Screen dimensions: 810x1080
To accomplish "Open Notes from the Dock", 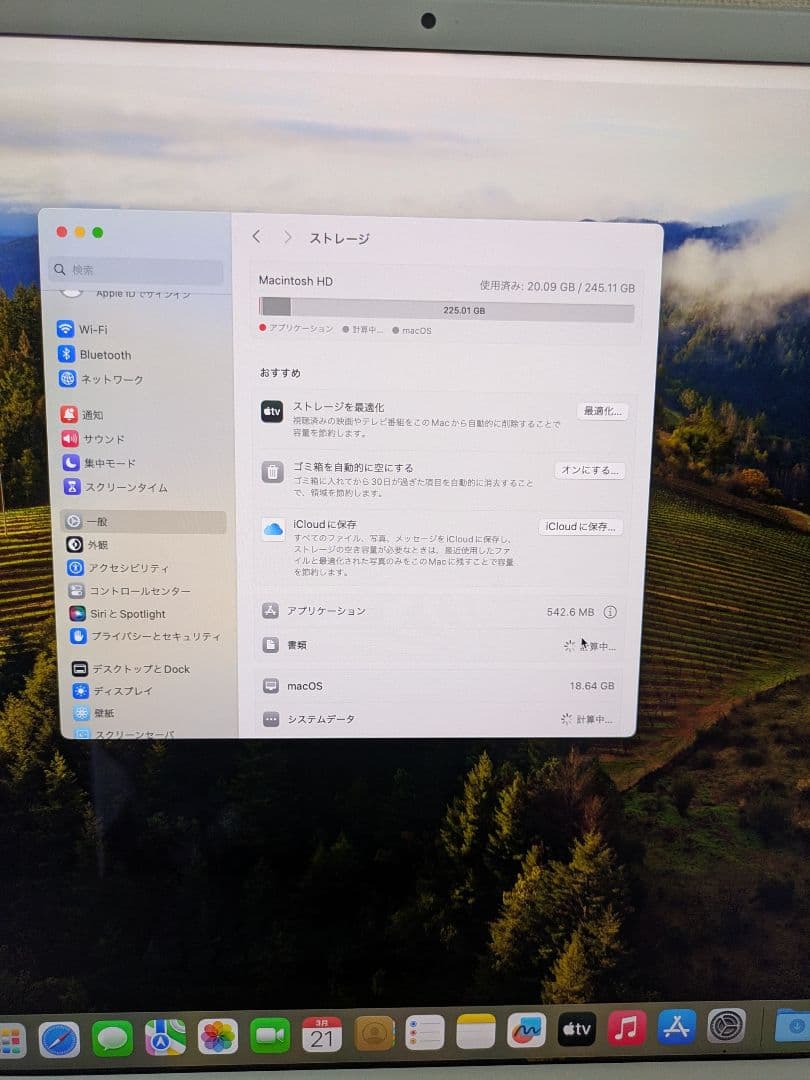I will (x=475, y=1031).
